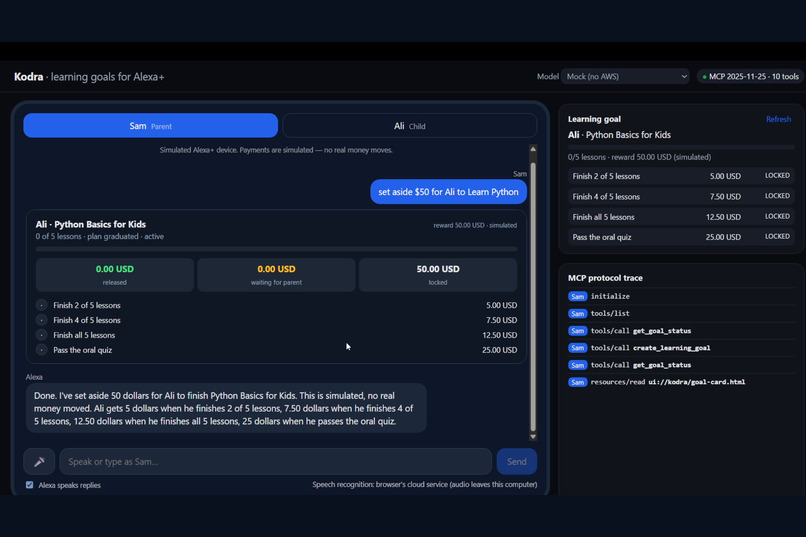Click the 'Ali · Python Basics for Kids' card title
This screenshot has width=806, height=537.
point(90,225)
